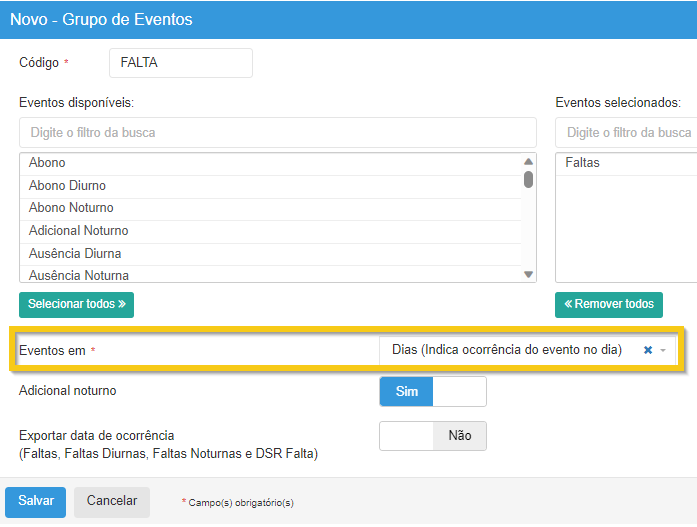
Task: Clear the 'Eventos em' selection with the x icon
Action: [x=648, y=350]
